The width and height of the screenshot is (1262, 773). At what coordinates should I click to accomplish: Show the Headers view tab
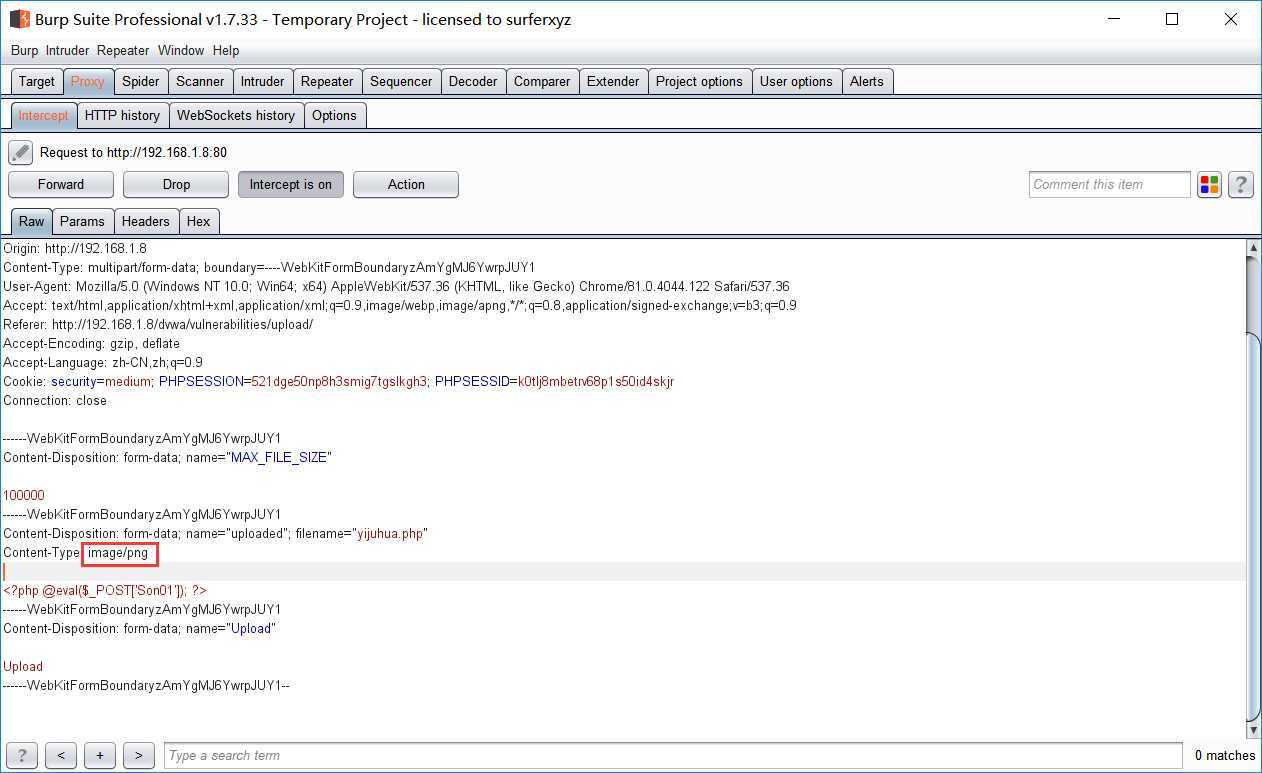(146, 221)
